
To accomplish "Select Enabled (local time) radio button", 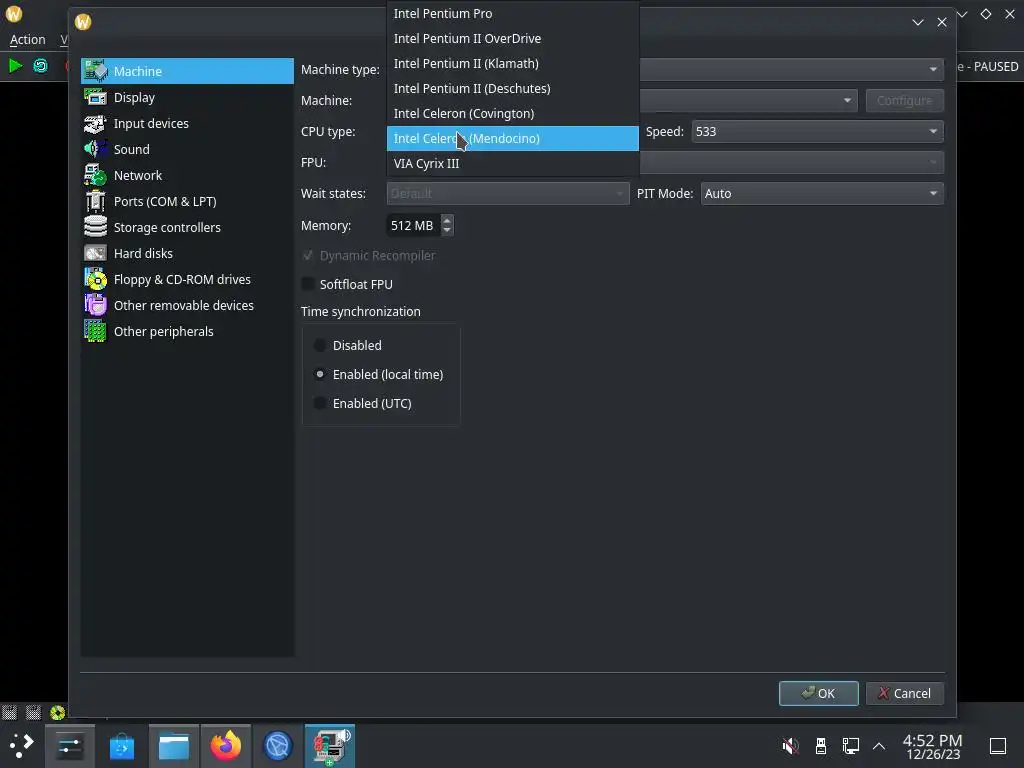I will click(320, 374).
